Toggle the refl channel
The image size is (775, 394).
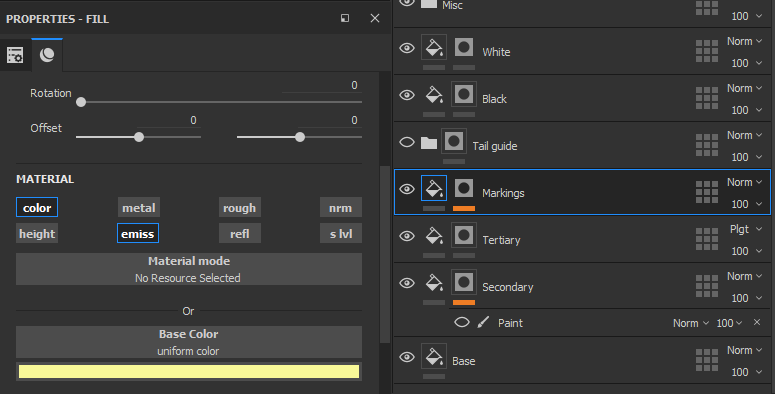pos(240,233)
